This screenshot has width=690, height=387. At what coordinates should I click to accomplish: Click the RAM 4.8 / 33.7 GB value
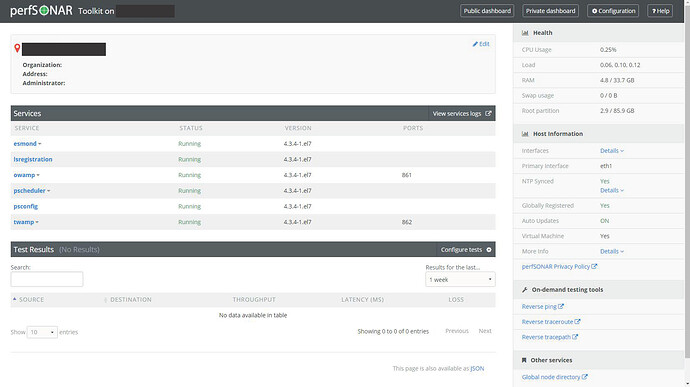tap(617, 80)
